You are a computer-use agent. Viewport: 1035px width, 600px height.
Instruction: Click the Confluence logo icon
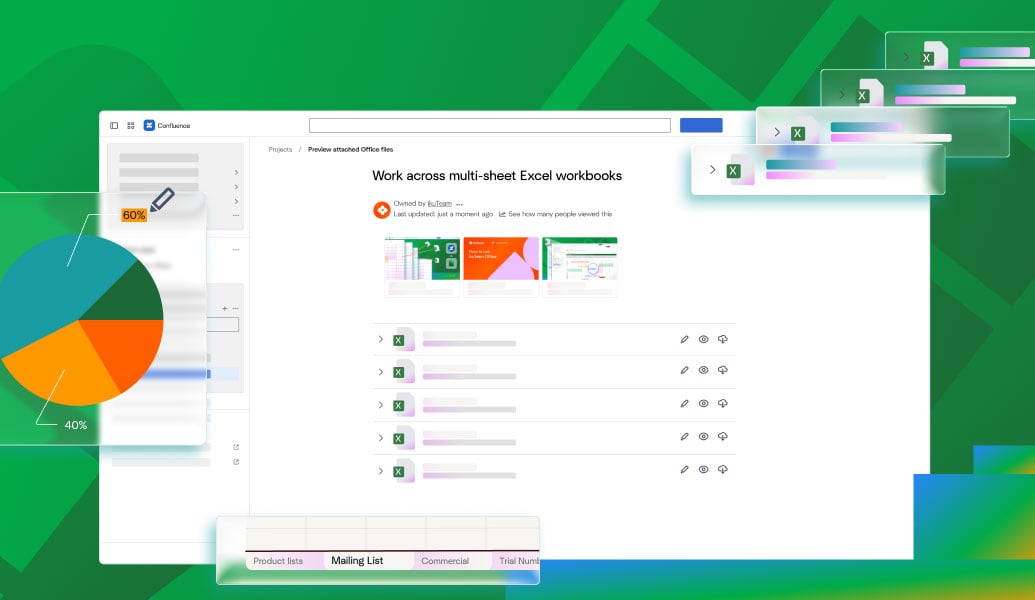pyautogui.click(x=150, y=125)
